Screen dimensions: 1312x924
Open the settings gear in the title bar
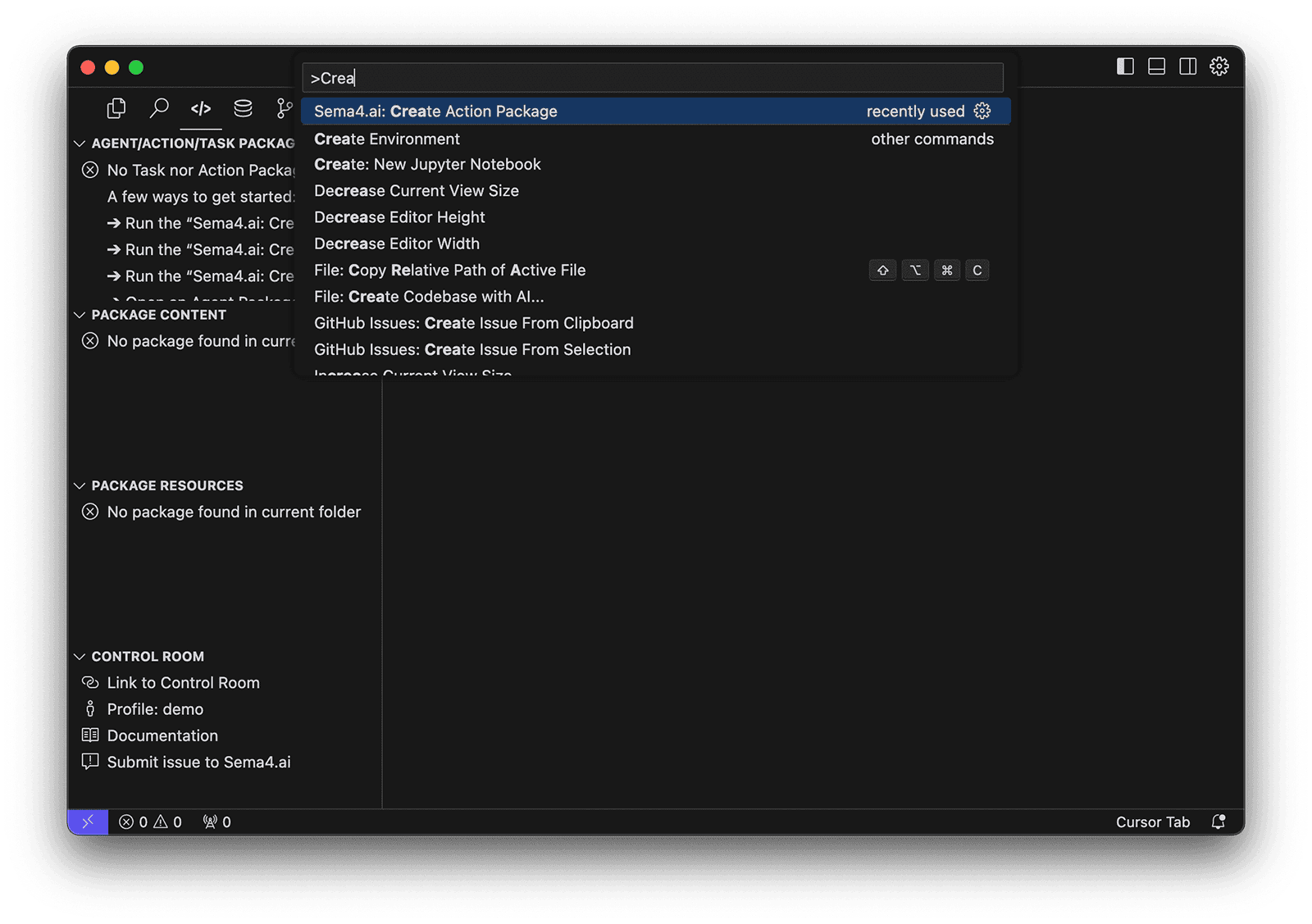(x=1219, y=66)
